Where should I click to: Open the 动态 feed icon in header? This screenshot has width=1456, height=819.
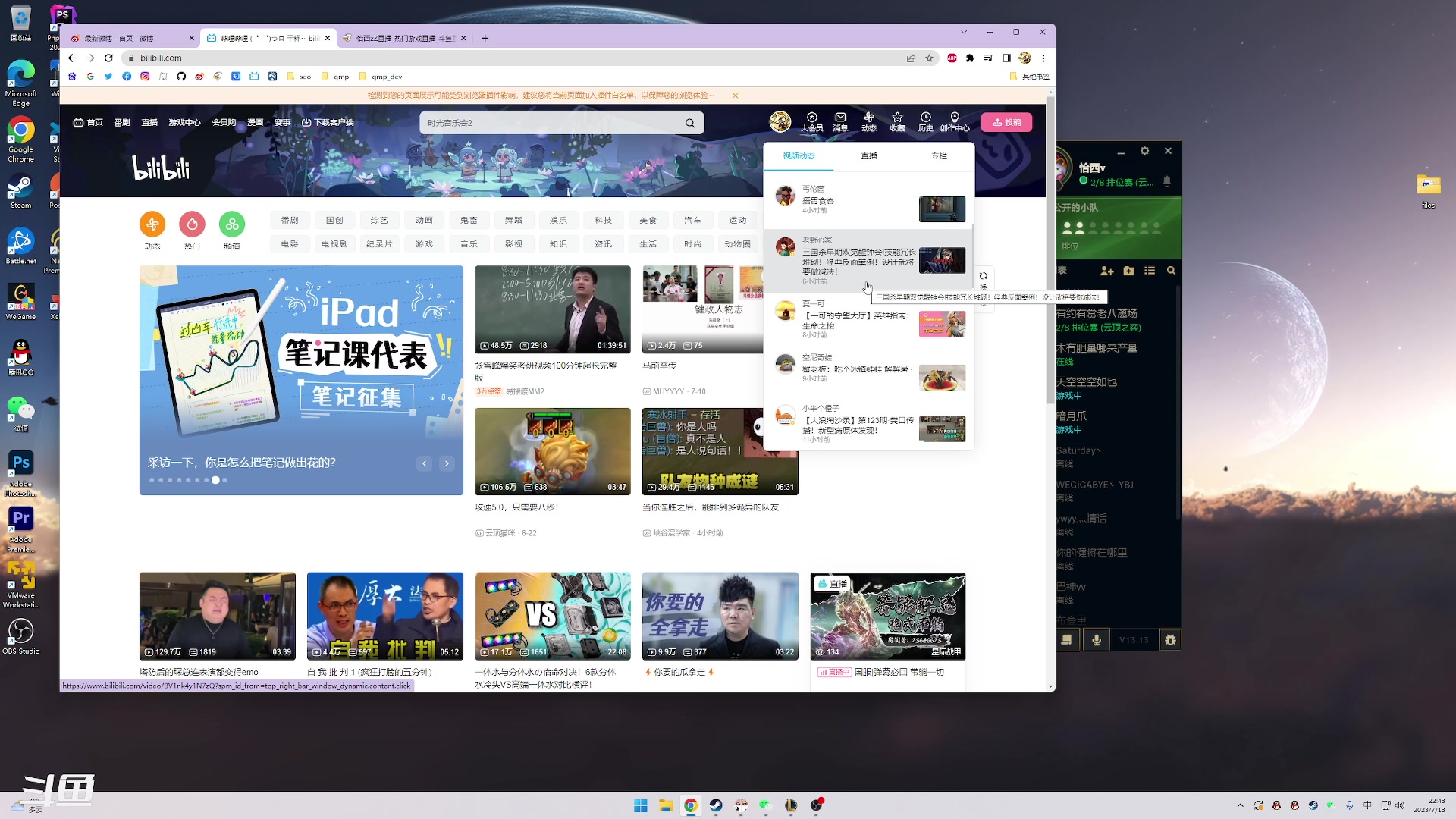(x=869, y=122)
